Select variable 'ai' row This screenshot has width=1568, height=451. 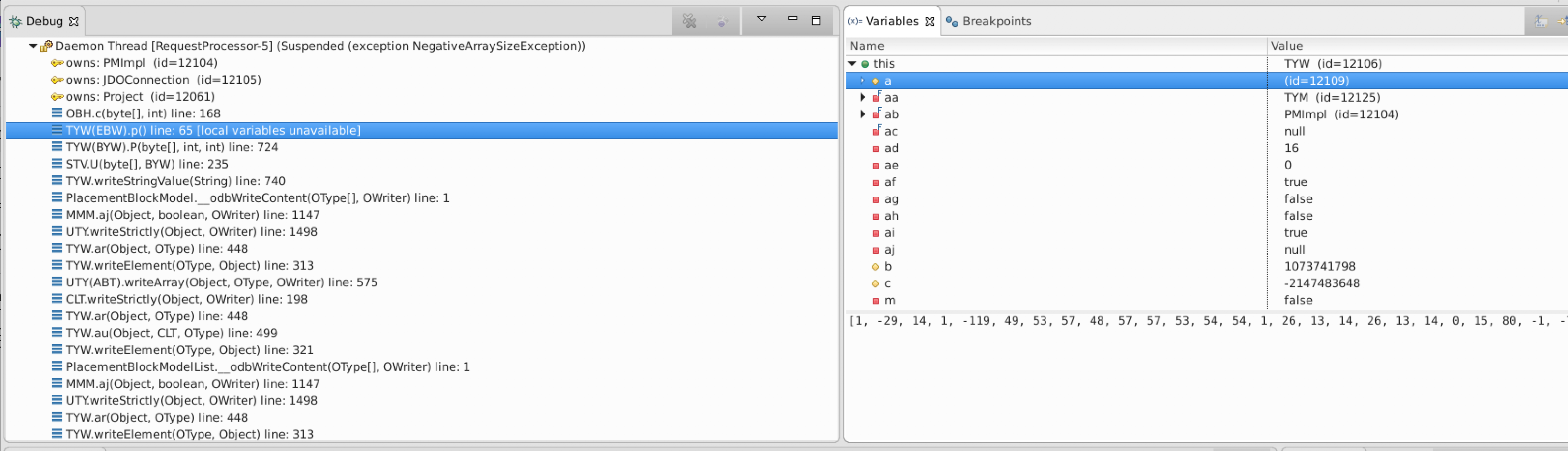[x=1206, y=233]
